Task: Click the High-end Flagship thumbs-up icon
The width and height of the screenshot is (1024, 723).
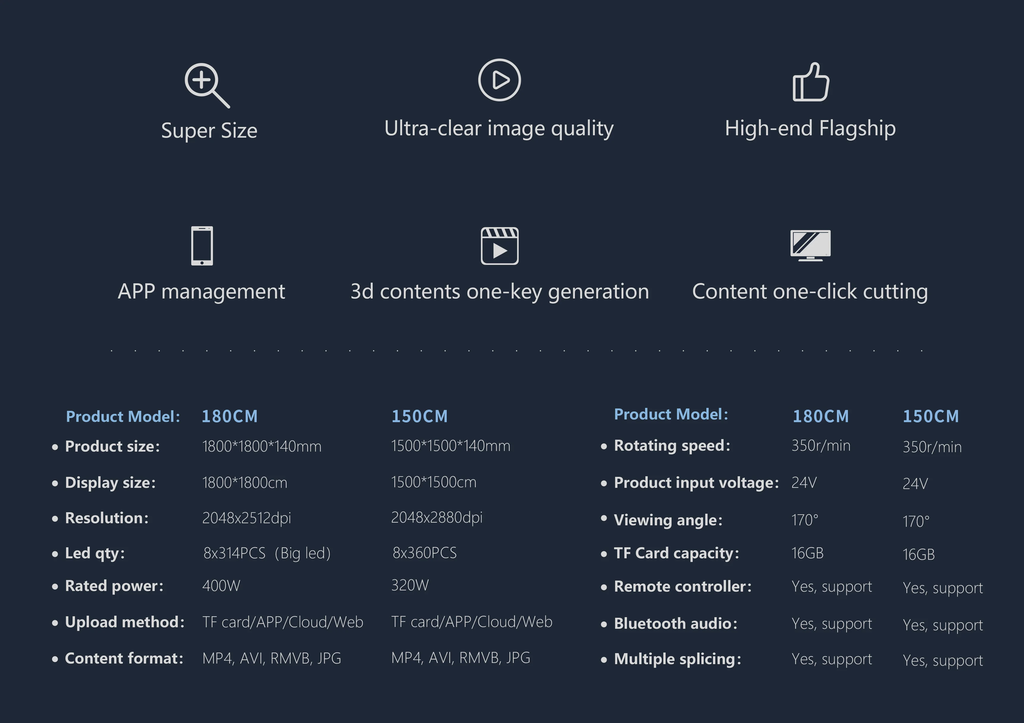Action: (x=810, y=82)
